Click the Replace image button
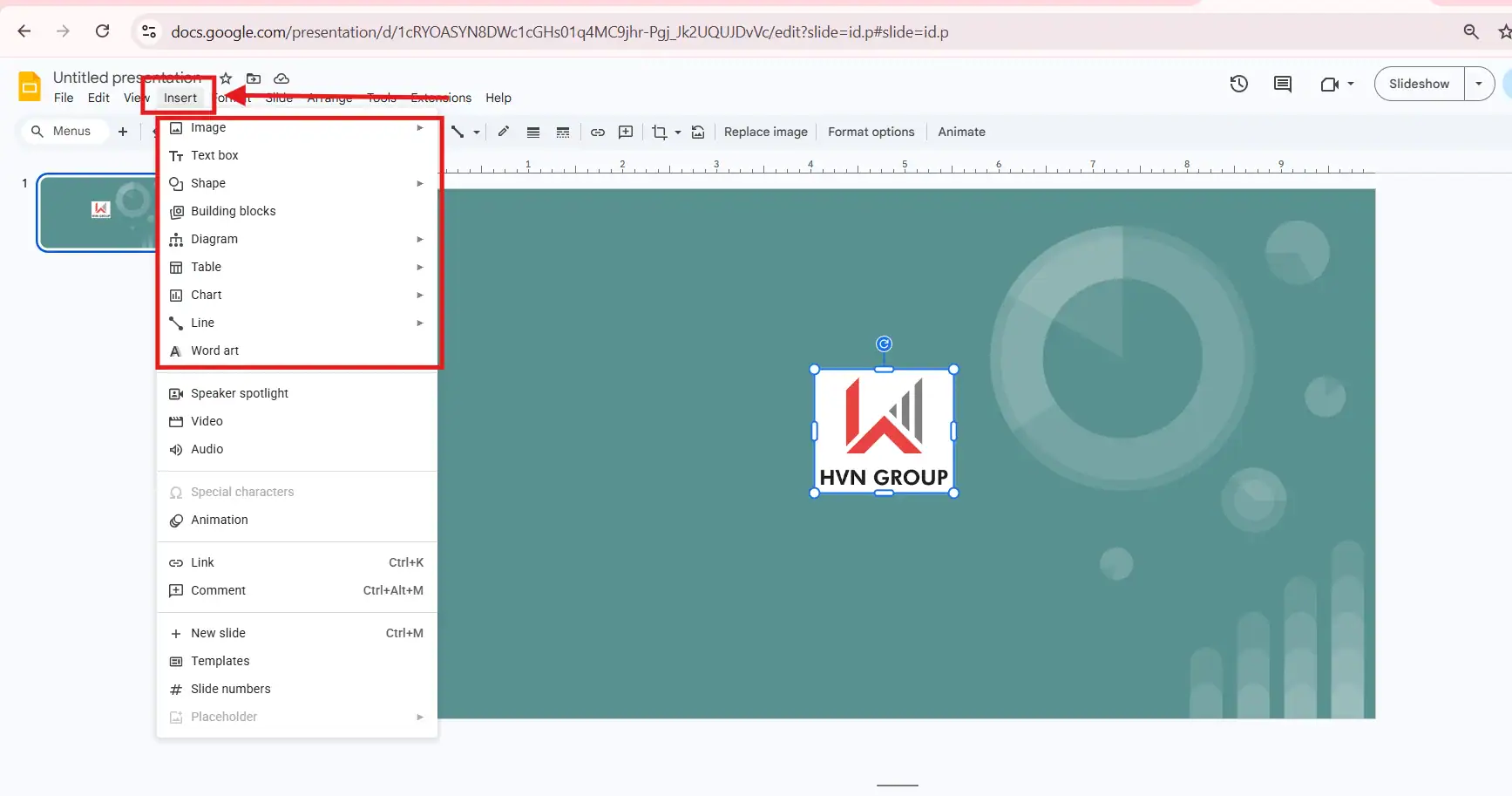This screenshot has height=796, width=1512. tap(765, 132)
